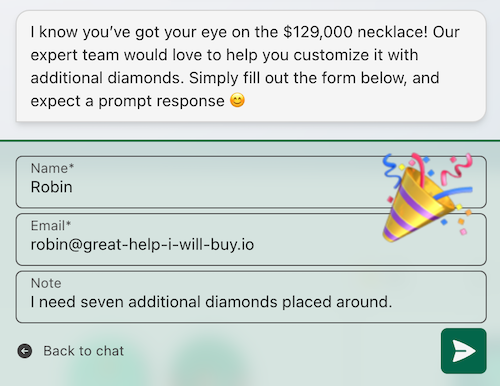Click the Note field label
The width and height of the screenshot is (500, 386).
tap(46, 283)
